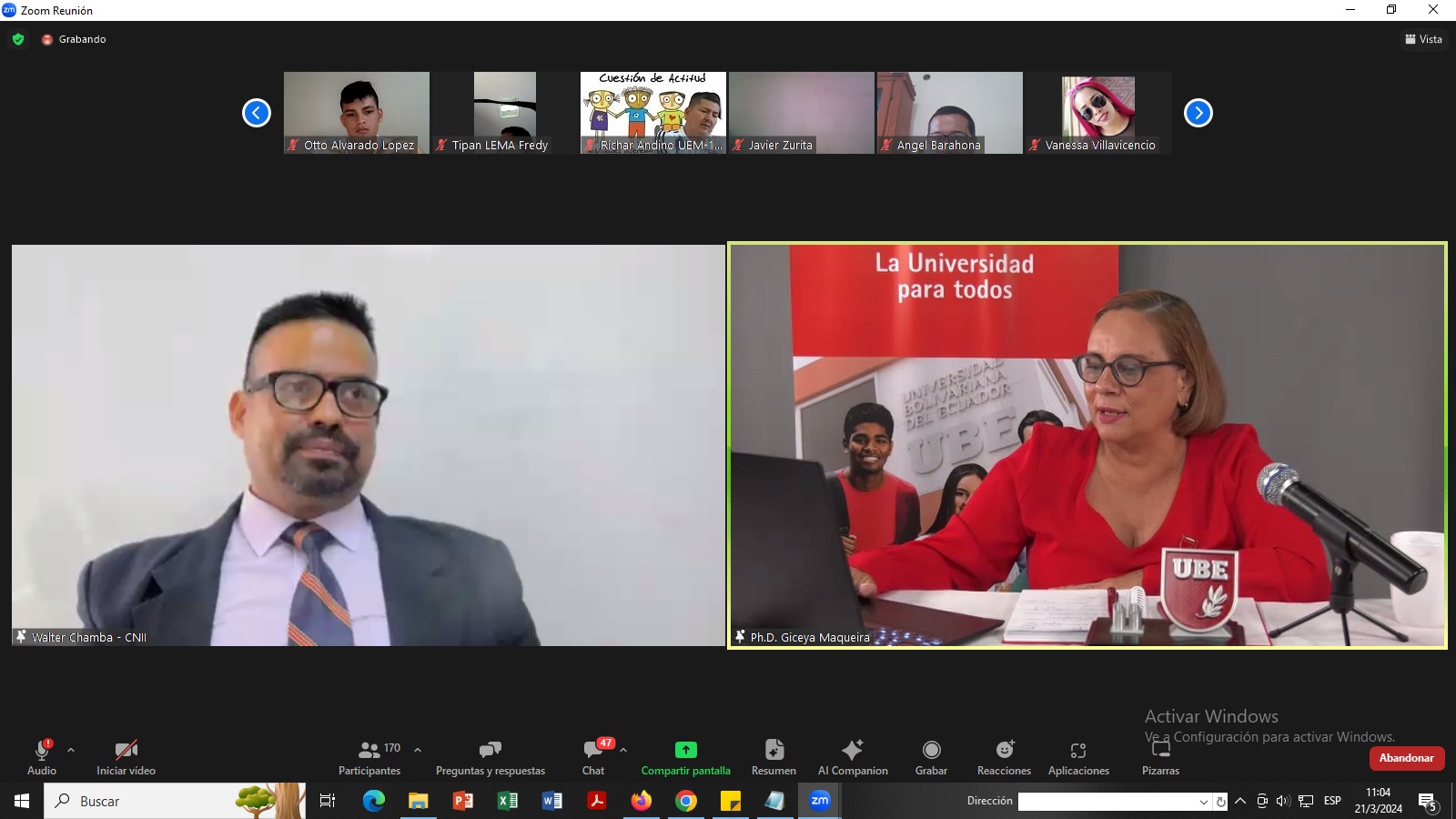
Task: Open Aplicaciones in Zoom toolbar
Action: pos(1078,757)
